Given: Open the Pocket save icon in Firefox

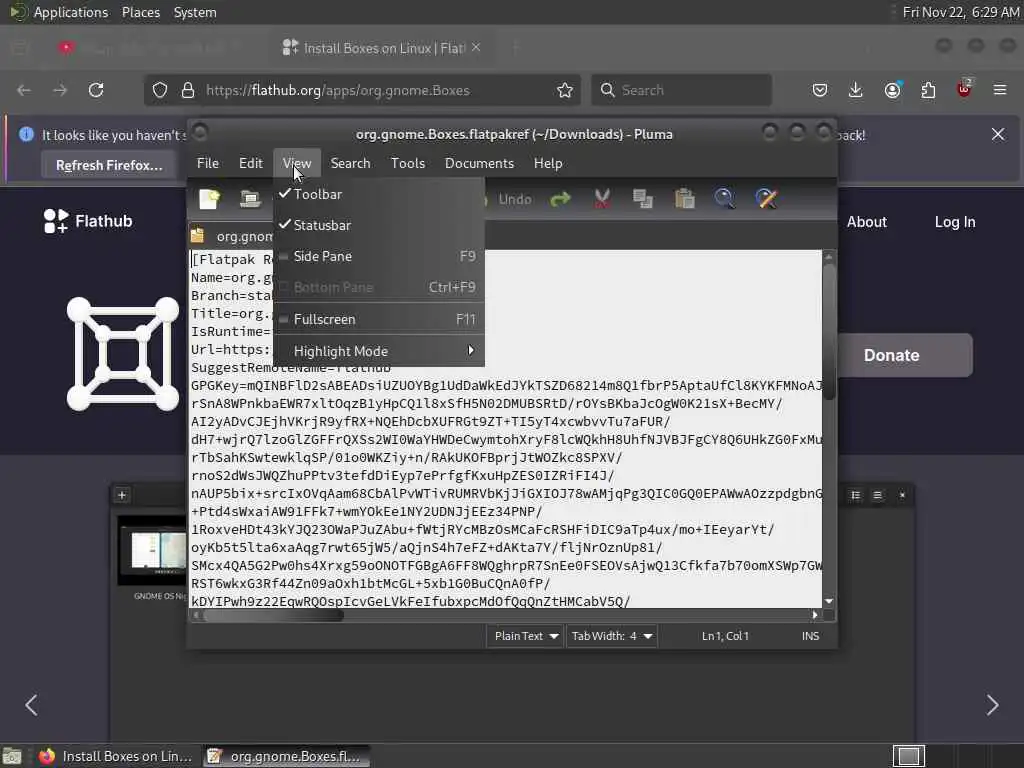Looking at the screenshot, I should 820,90.
